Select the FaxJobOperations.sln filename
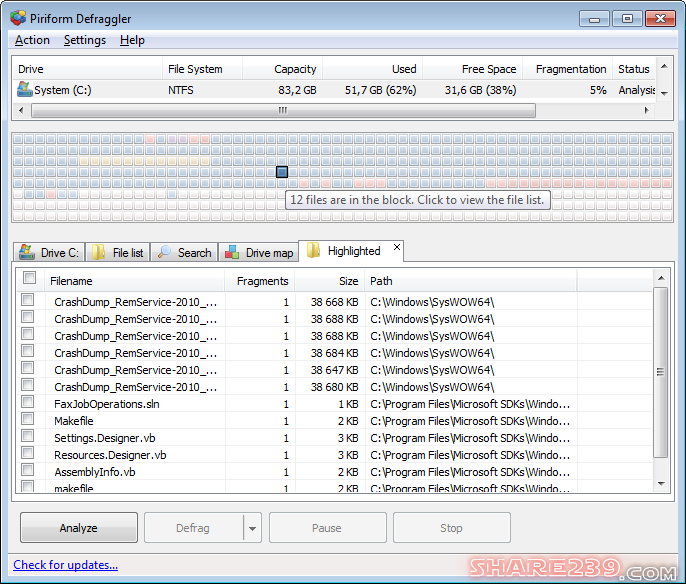The height and width of the screenshot is (584, 686). [107, 404]
